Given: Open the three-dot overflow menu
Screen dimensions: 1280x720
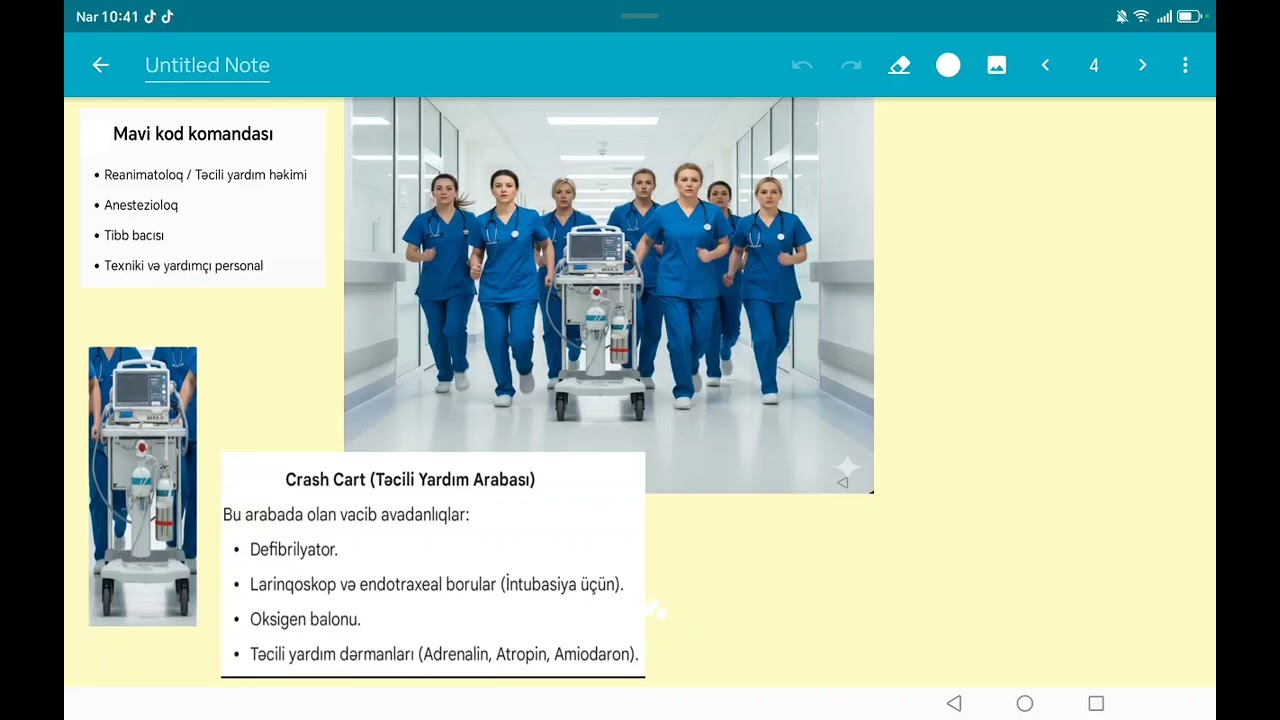Looking at the screenshot, I should [x=1185, y=65].
